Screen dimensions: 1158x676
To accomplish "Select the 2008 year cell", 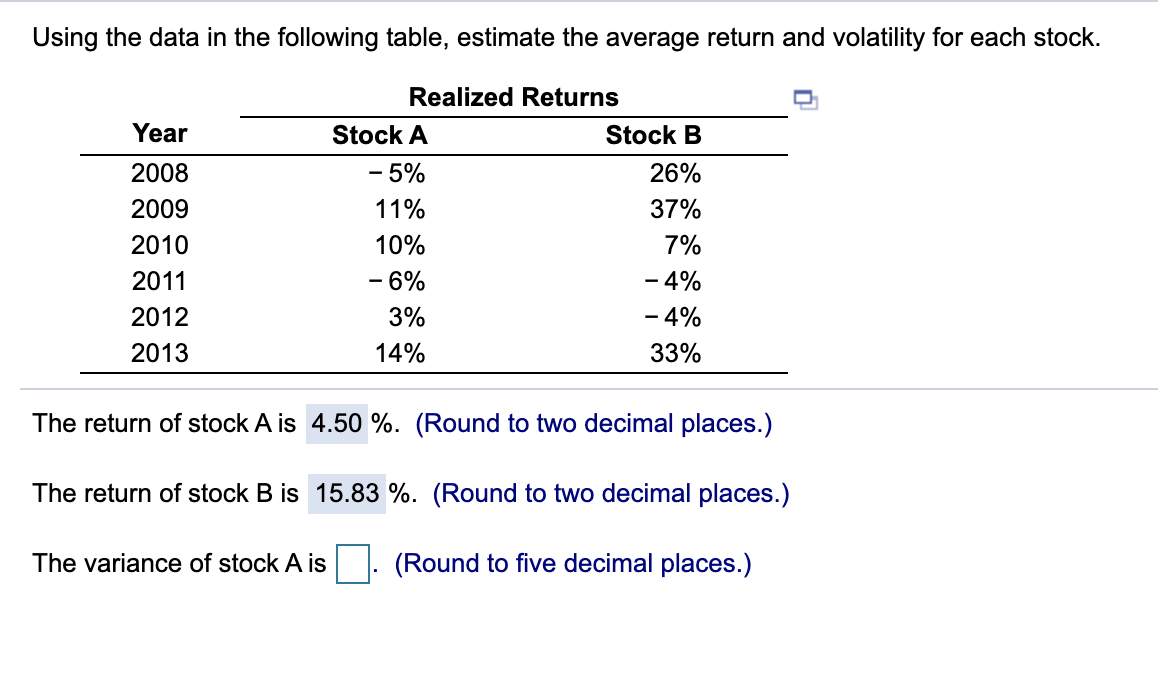I will pyautogui.click(x=160, y=173).
